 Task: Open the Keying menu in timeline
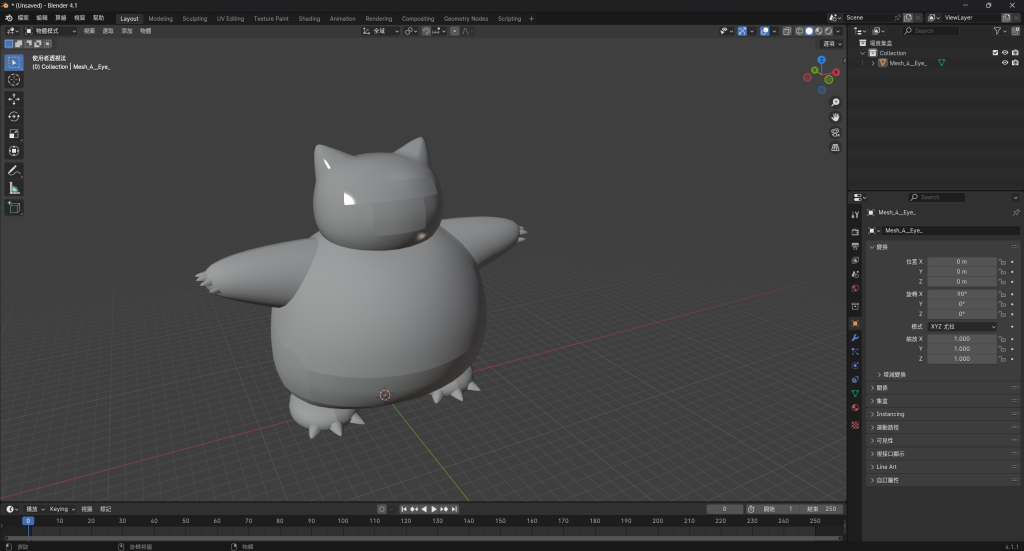62,509
